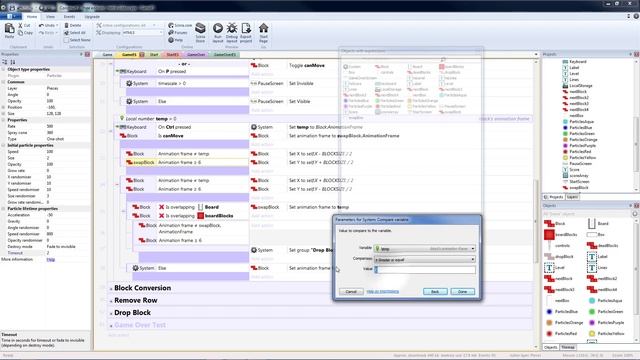Screen dimensions: 640x360
Task: Click the Objects panel vertical scrollbar
Action: tap(637, 278)
